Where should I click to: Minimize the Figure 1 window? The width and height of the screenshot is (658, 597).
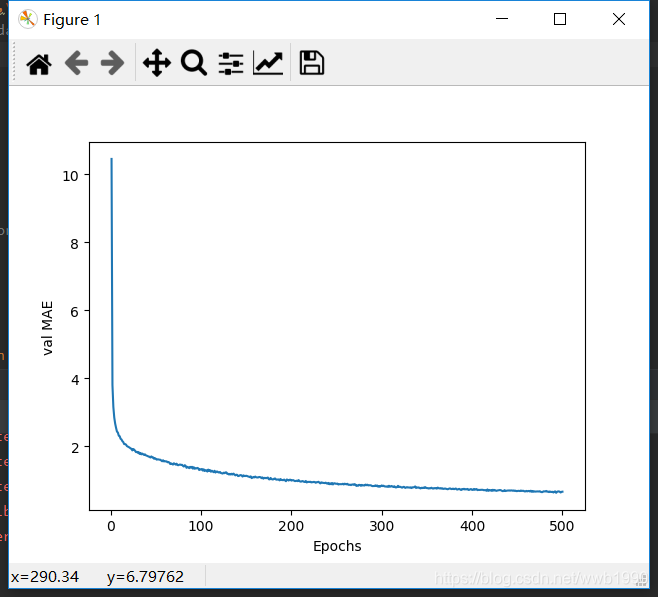[x=502, y=19]
